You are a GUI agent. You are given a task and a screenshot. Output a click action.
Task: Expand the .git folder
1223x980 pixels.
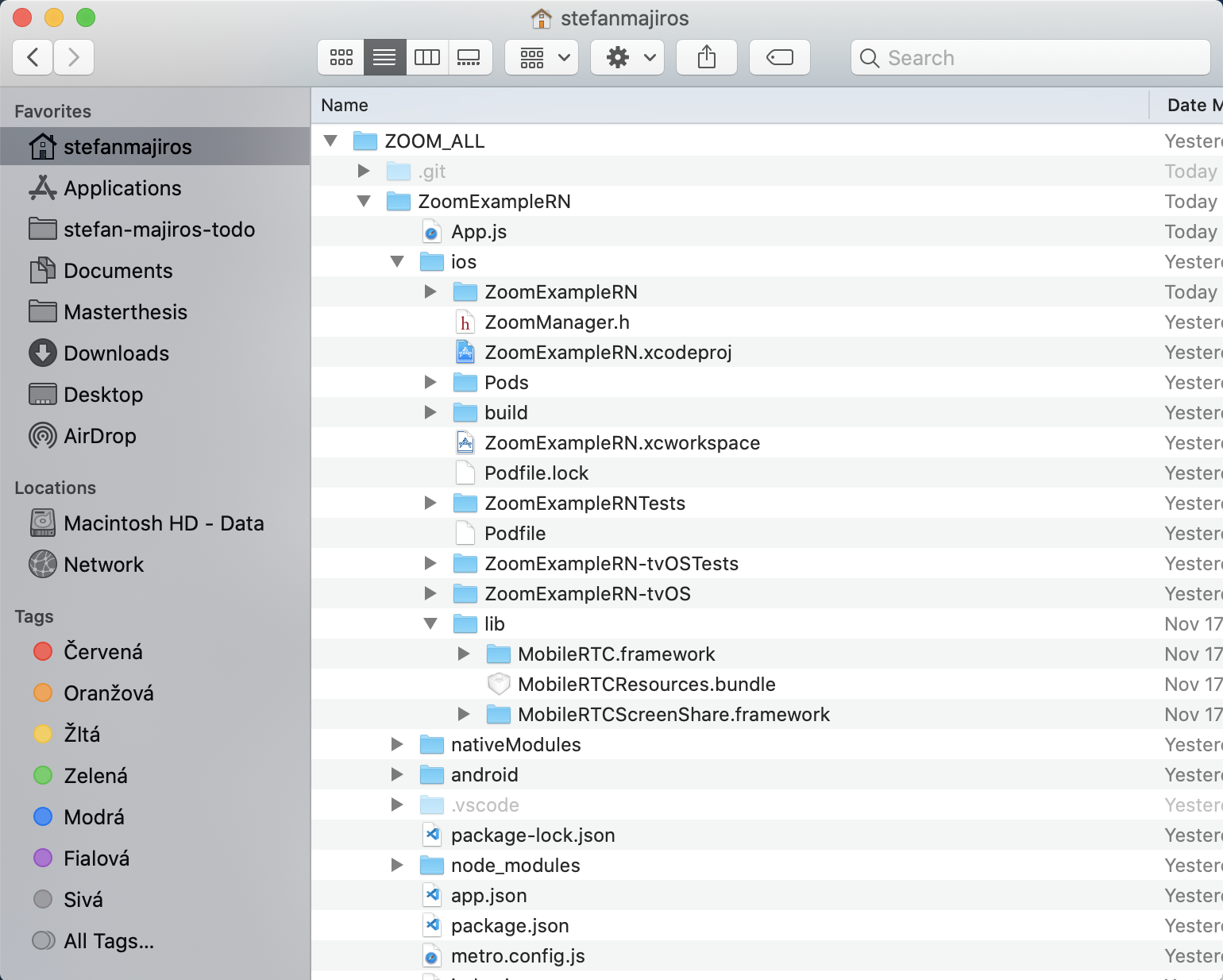point(364,172)
